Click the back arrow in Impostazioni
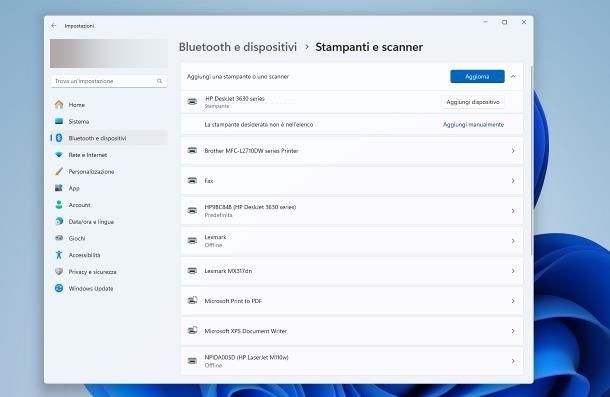610x397 pixels. (53, 26)
